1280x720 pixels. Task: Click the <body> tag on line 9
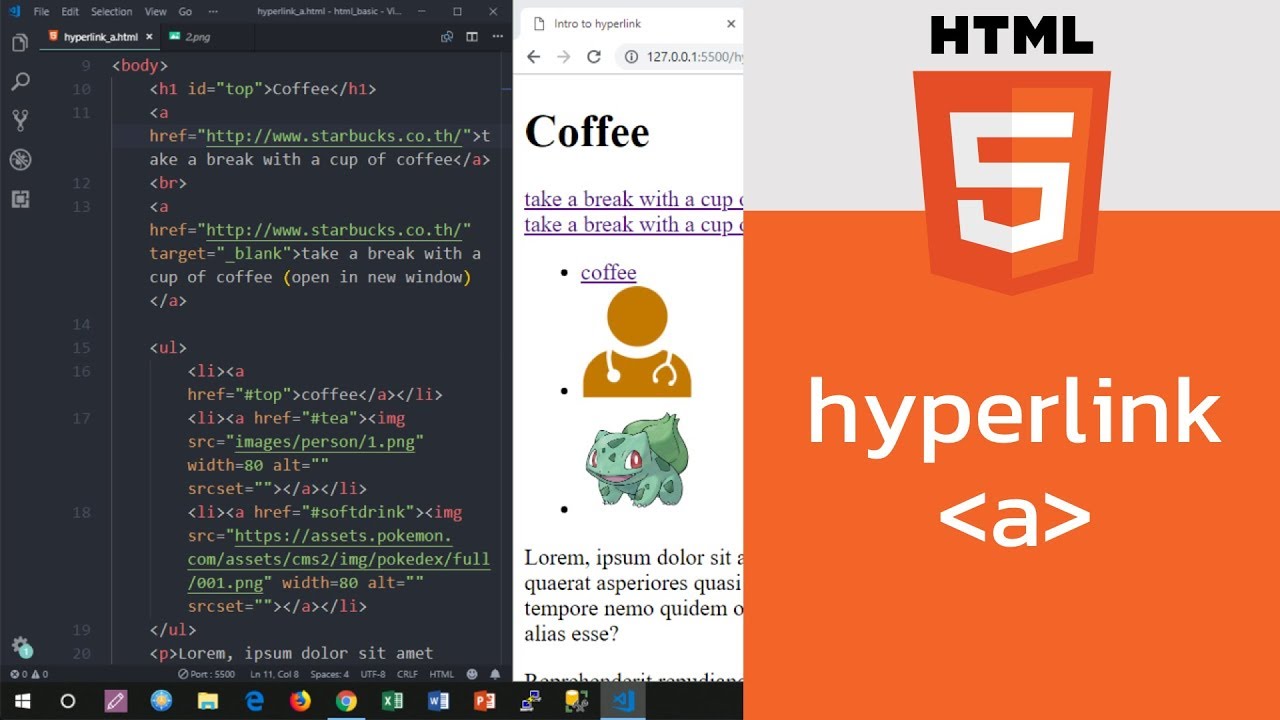point(140,66)
